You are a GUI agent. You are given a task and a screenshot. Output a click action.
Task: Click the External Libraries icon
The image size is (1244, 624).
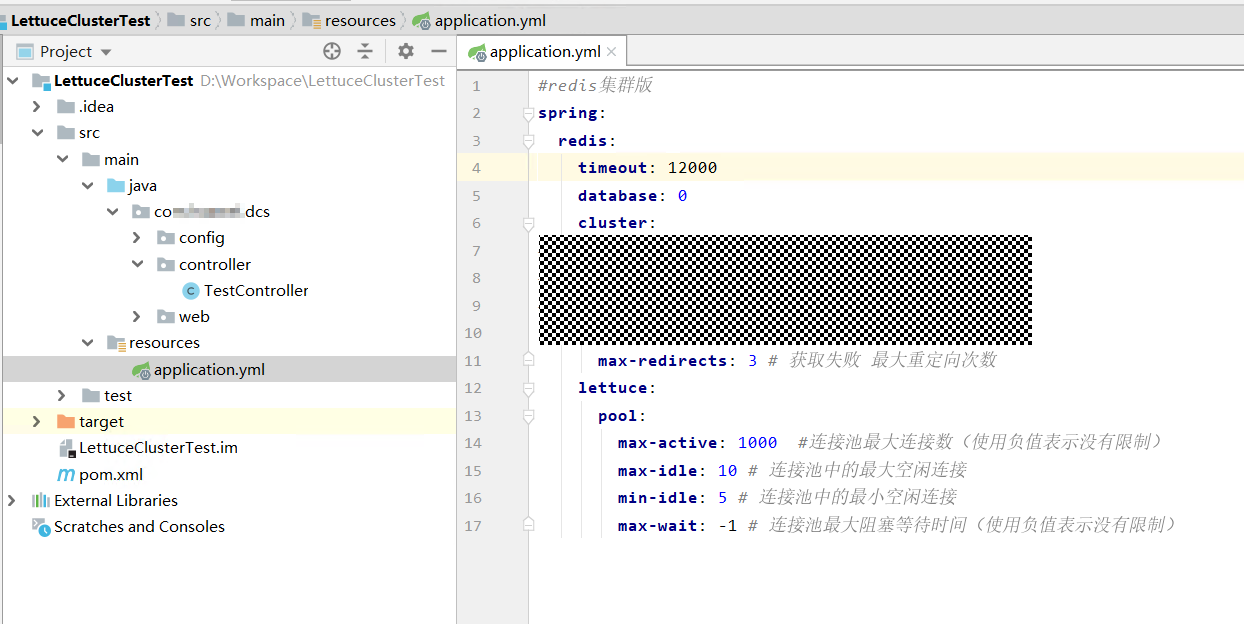click(41, 501)
